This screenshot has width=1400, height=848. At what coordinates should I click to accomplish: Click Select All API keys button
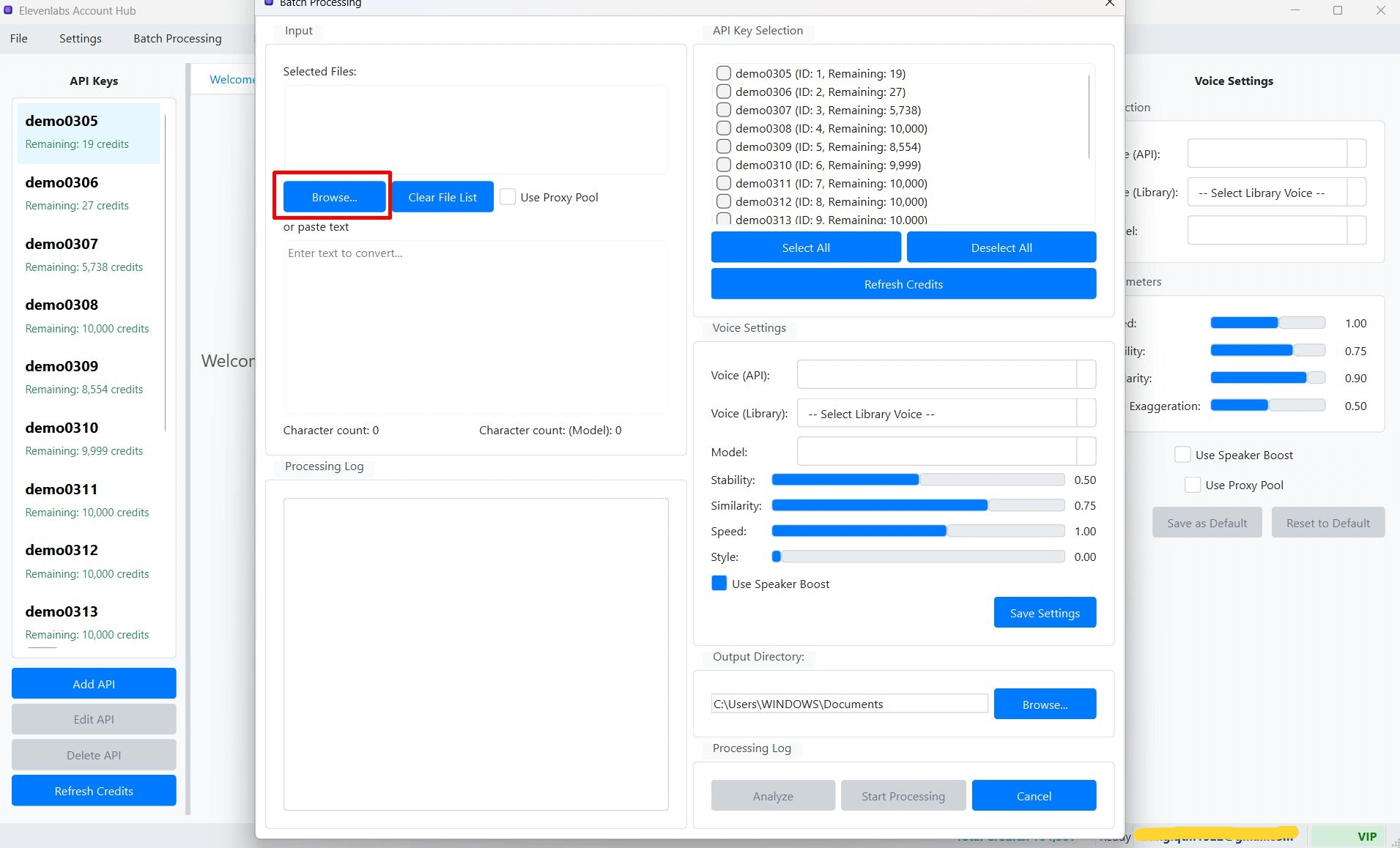click(x=806, y=248)
